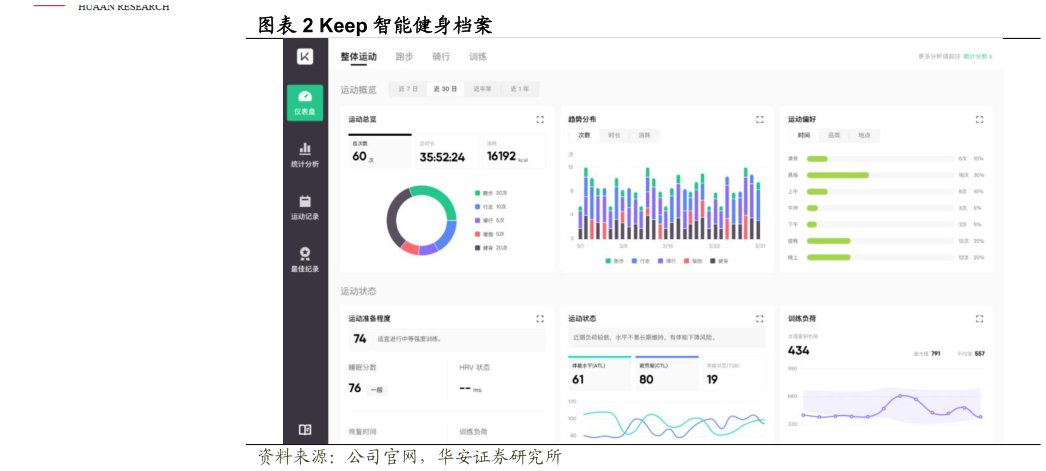Select 地点 in 运动偏好 card
Screen dimensions: 1046x471
[x=865, y=135]
